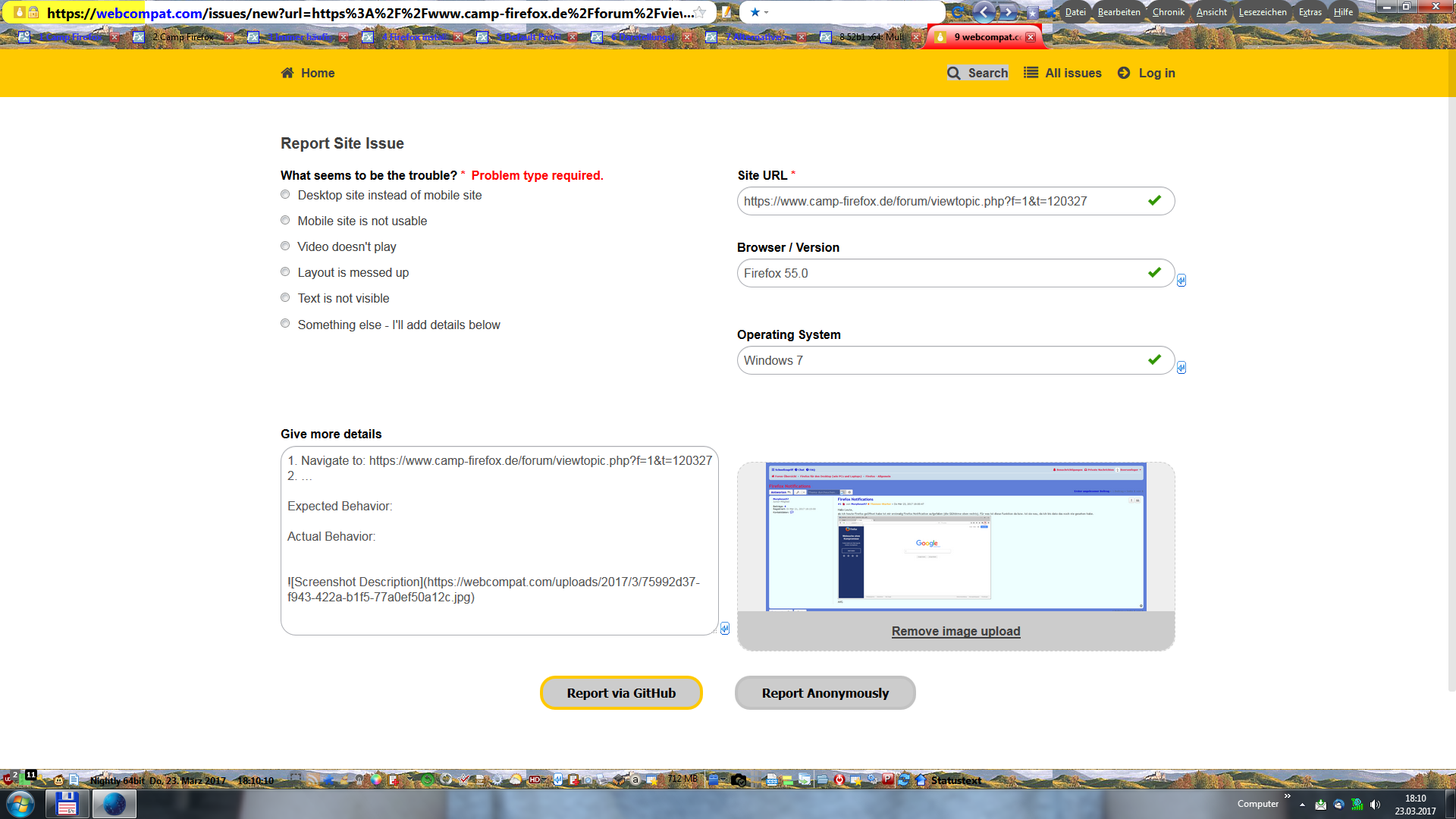
Task: Click the reload page icon
Action: click(958, 11)
